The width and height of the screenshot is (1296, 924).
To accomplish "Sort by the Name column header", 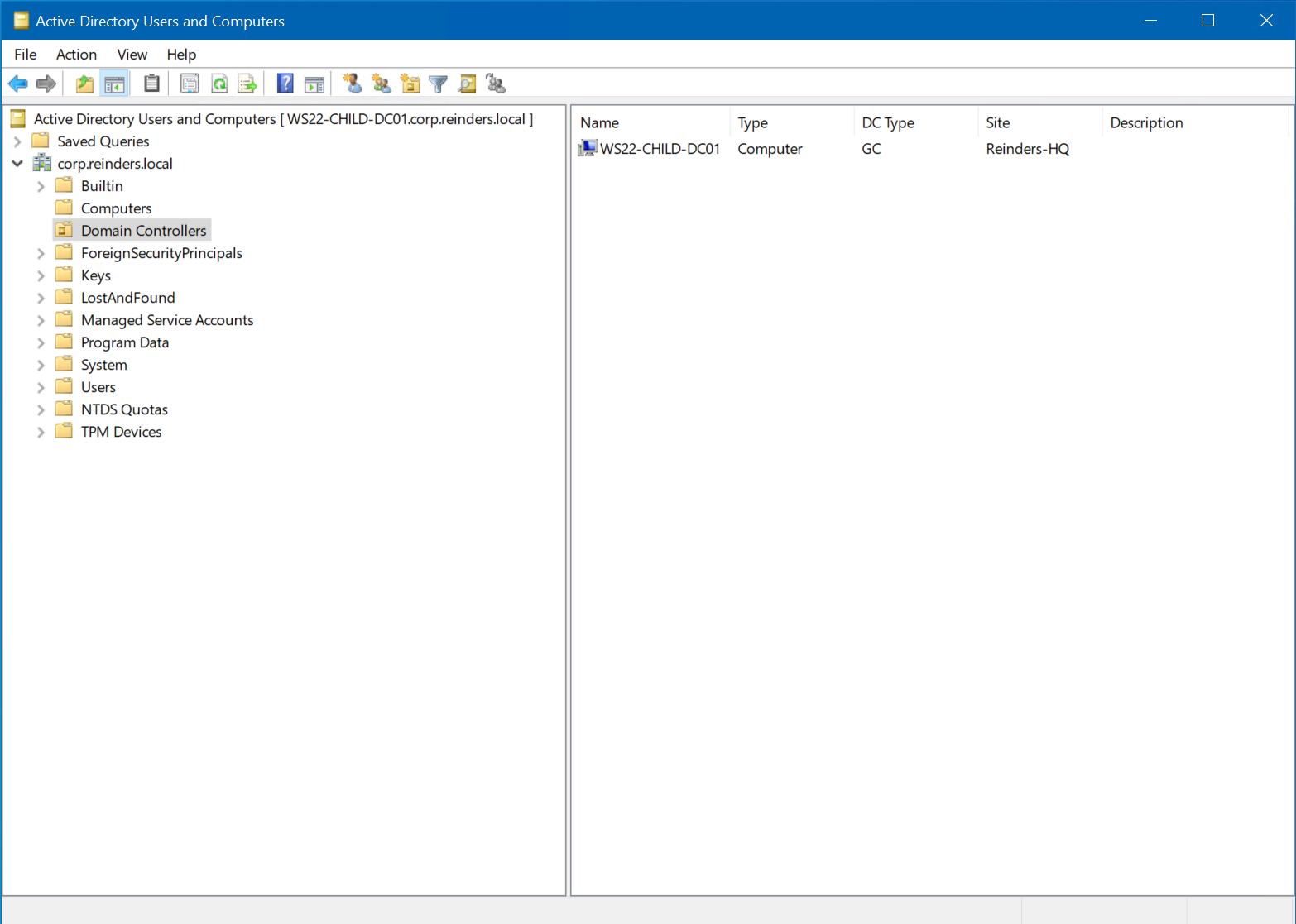I will tap(650, 122).
